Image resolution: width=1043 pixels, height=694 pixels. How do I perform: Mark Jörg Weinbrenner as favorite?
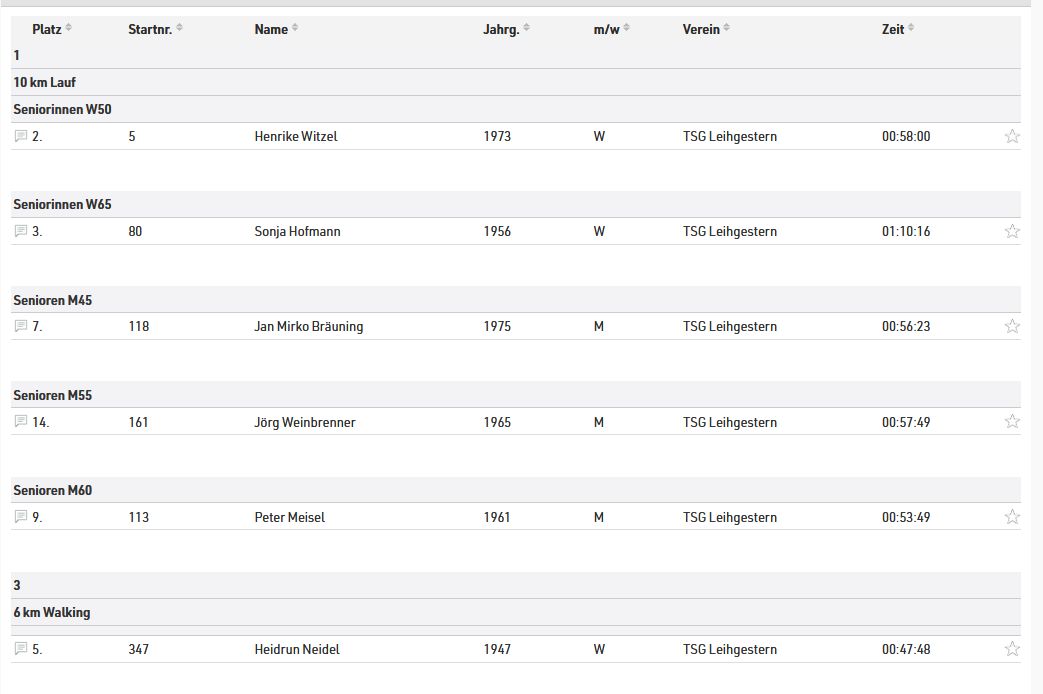(x=1012, y=422)
